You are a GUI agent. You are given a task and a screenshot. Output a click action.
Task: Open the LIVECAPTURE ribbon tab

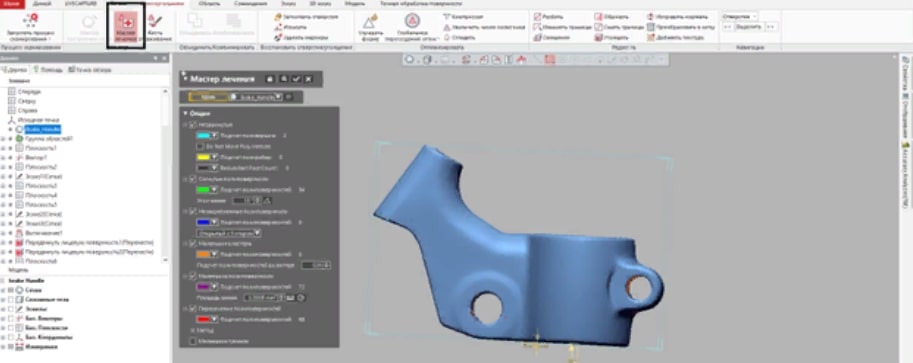(x=80, y=3)
